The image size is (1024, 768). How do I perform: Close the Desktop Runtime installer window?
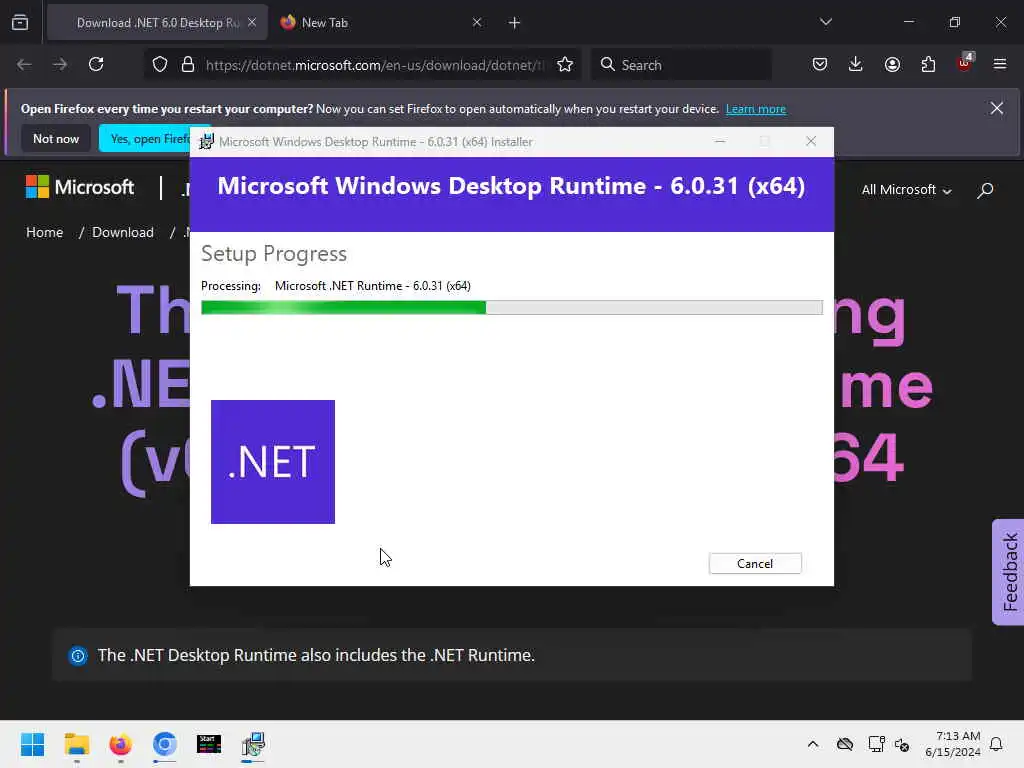[811, 141]
